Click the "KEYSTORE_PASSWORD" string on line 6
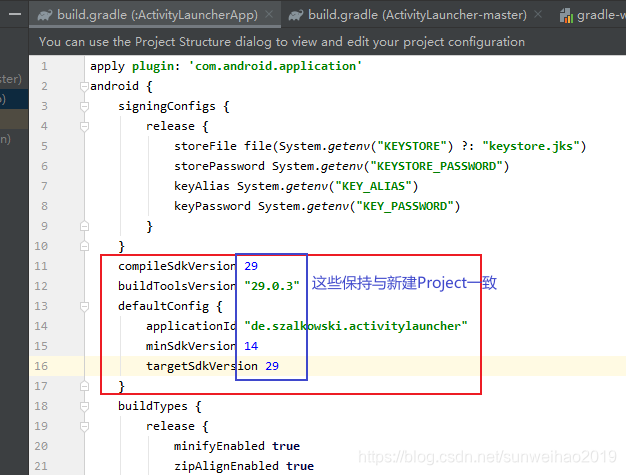Viewport: 626px width, 475px height. pyautogui.click(x=436, y=166)
